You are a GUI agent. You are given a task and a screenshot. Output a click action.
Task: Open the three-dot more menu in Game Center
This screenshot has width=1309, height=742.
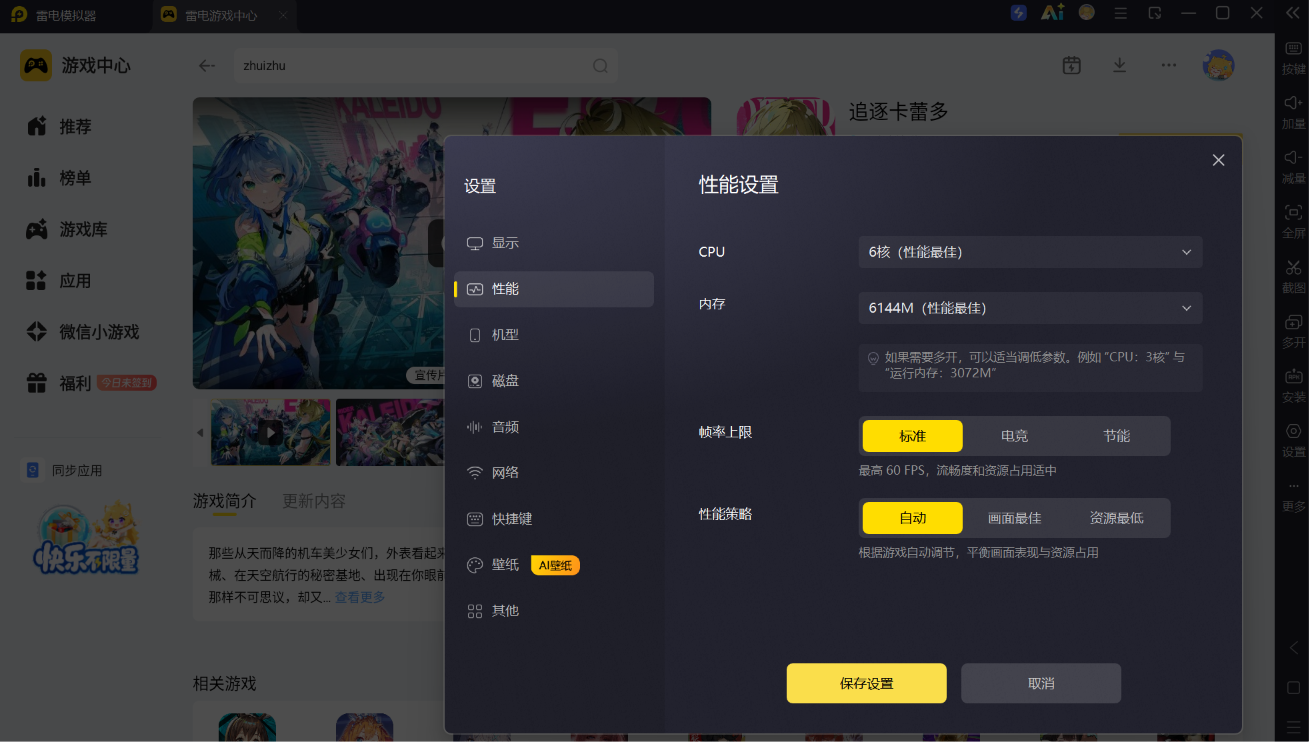[1168, 65]
